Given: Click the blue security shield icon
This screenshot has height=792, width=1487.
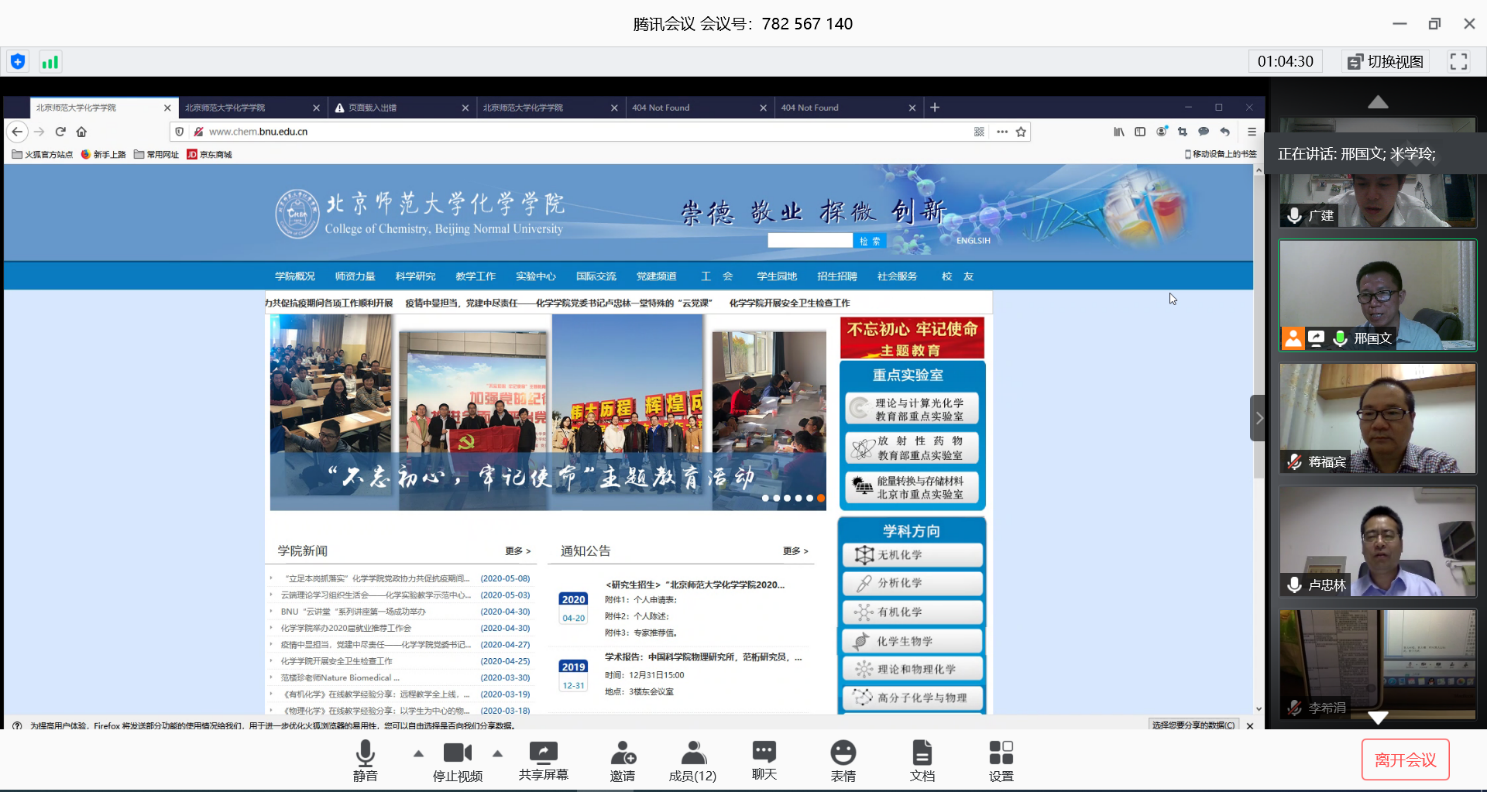Looking at the screenshot, I should coord(18,62).
